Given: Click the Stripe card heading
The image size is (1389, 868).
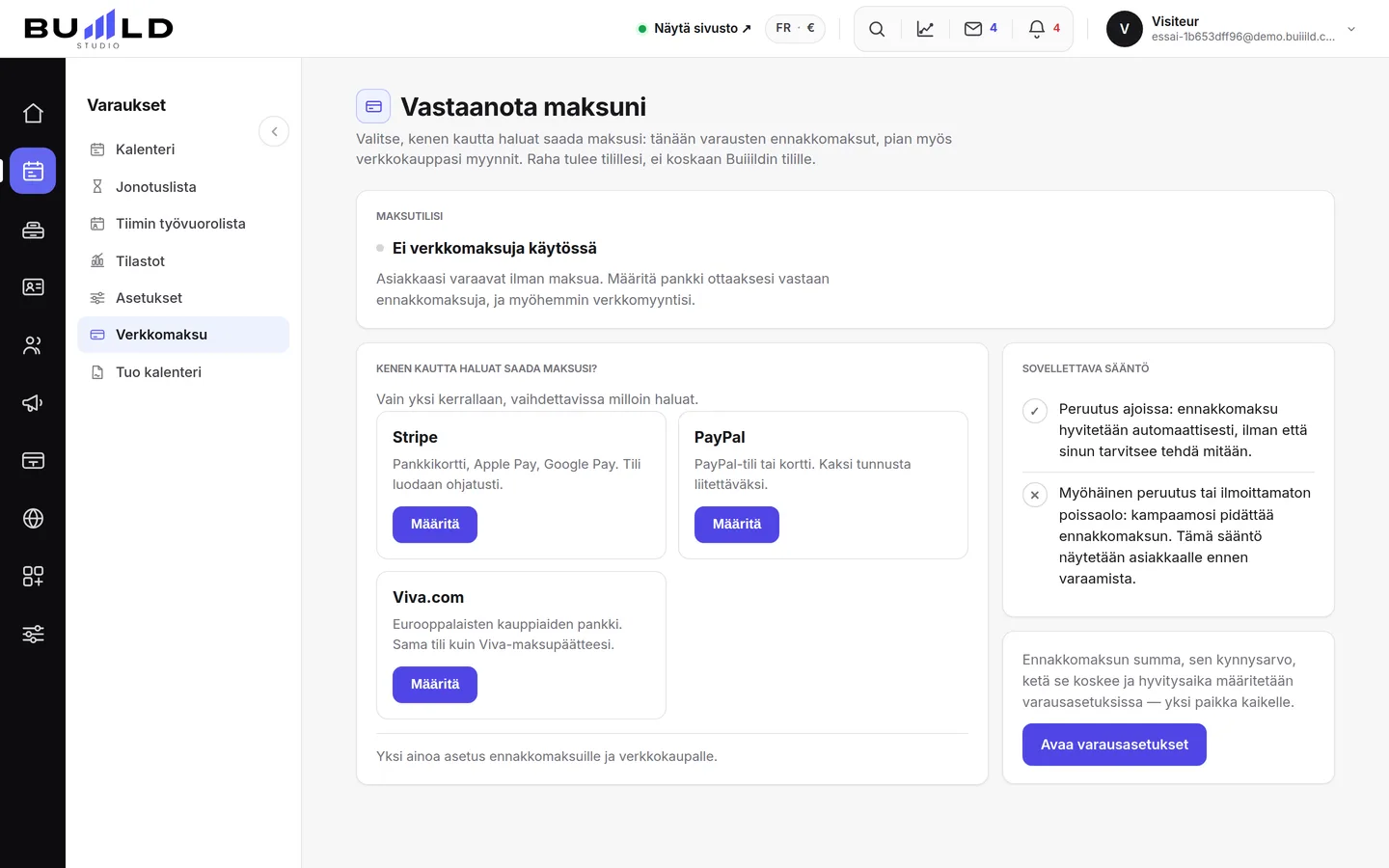Looking at the screenshot, I should pos(415,437).
